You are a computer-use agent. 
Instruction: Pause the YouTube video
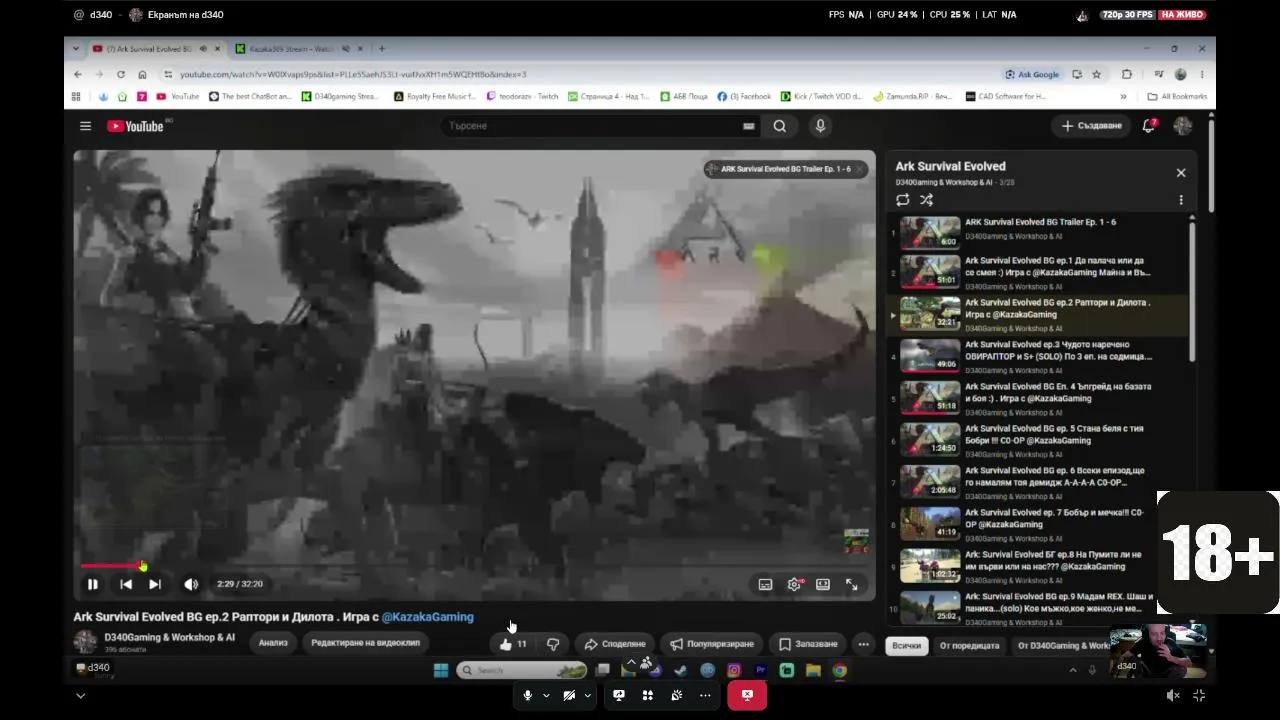[92, 585]
